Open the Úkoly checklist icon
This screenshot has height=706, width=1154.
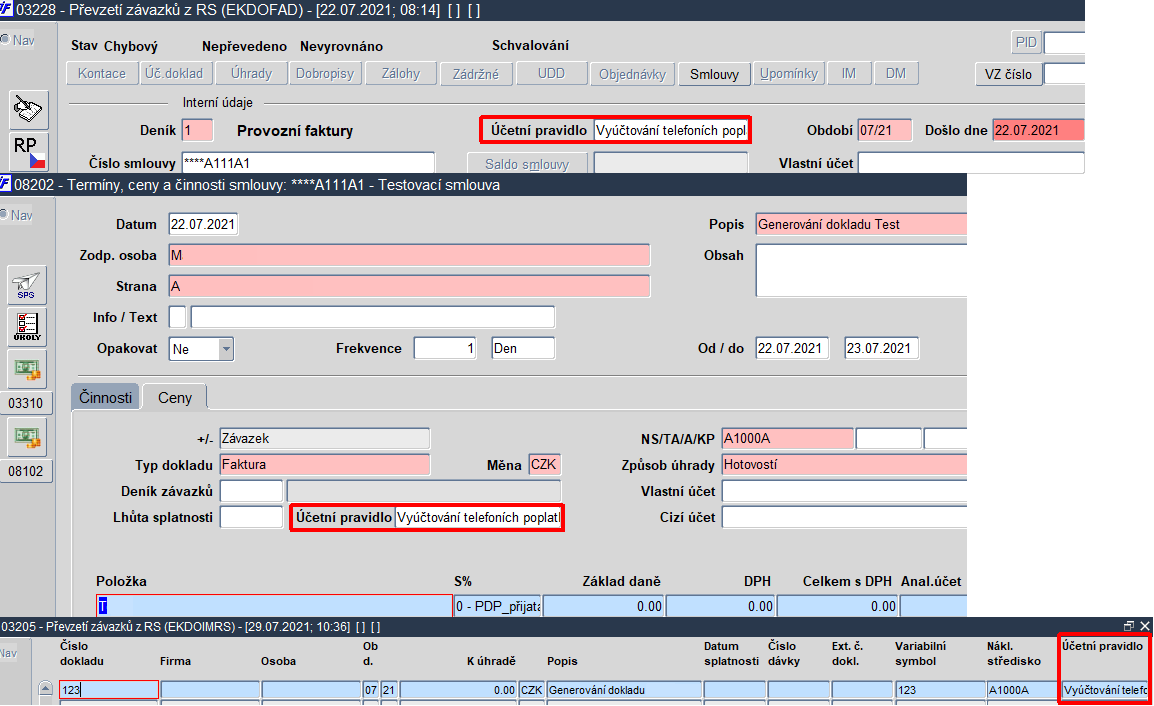[x=26, y=326]
